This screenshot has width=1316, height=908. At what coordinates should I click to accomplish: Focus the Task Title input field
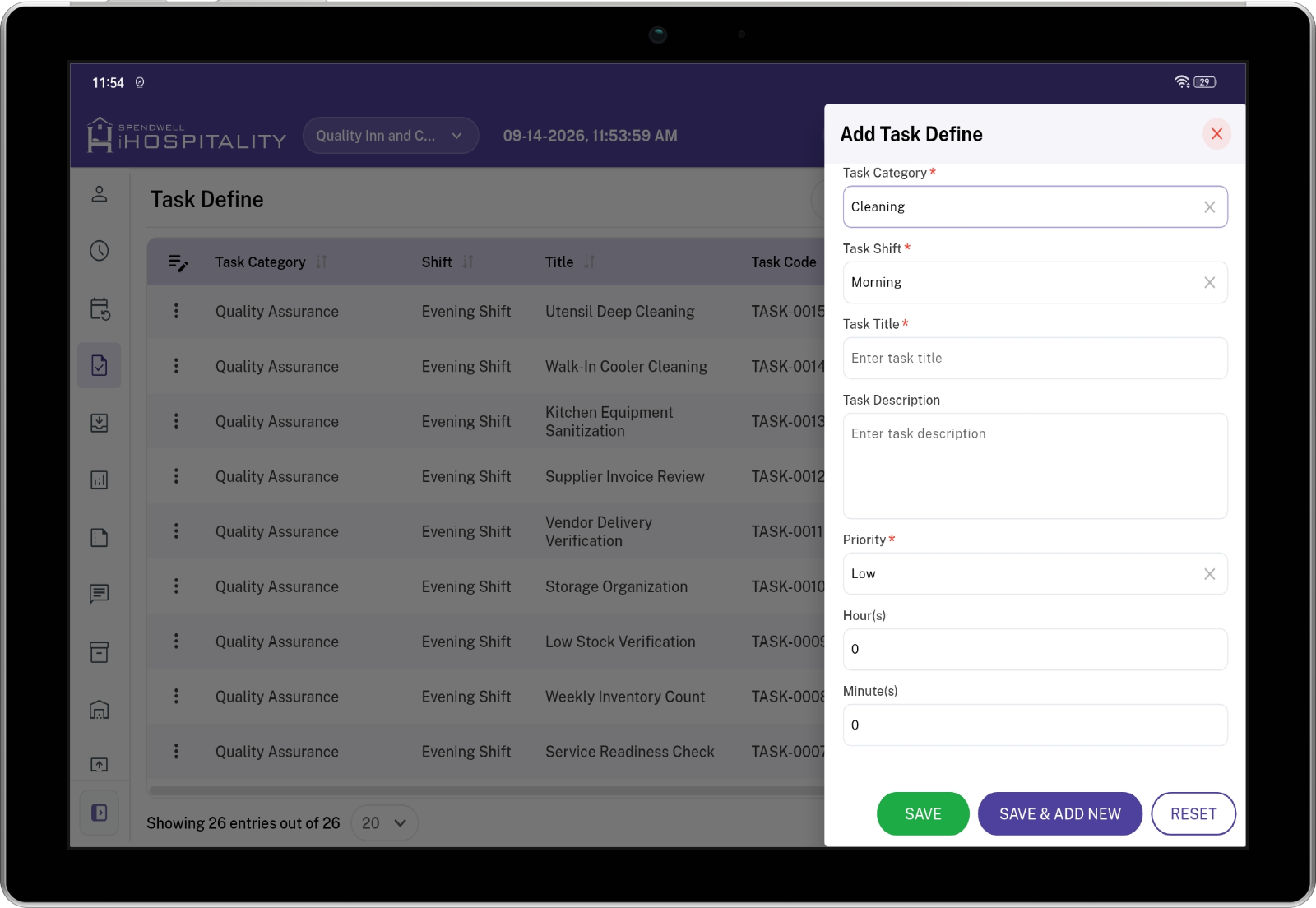tap(1035, 359)
